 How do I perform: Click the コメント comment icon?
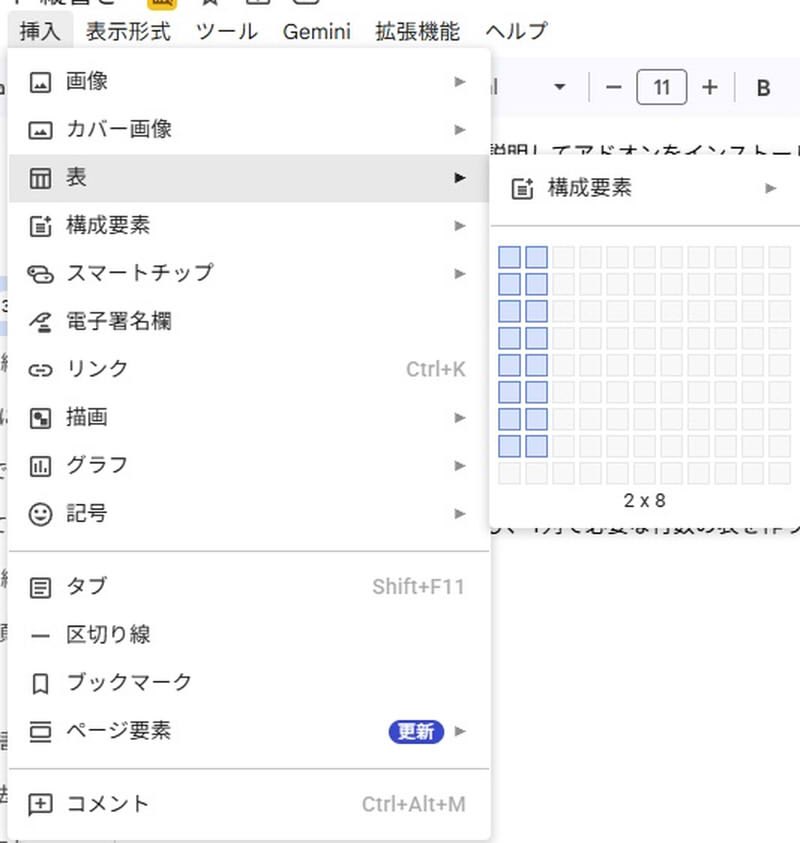tap(40, 805)
